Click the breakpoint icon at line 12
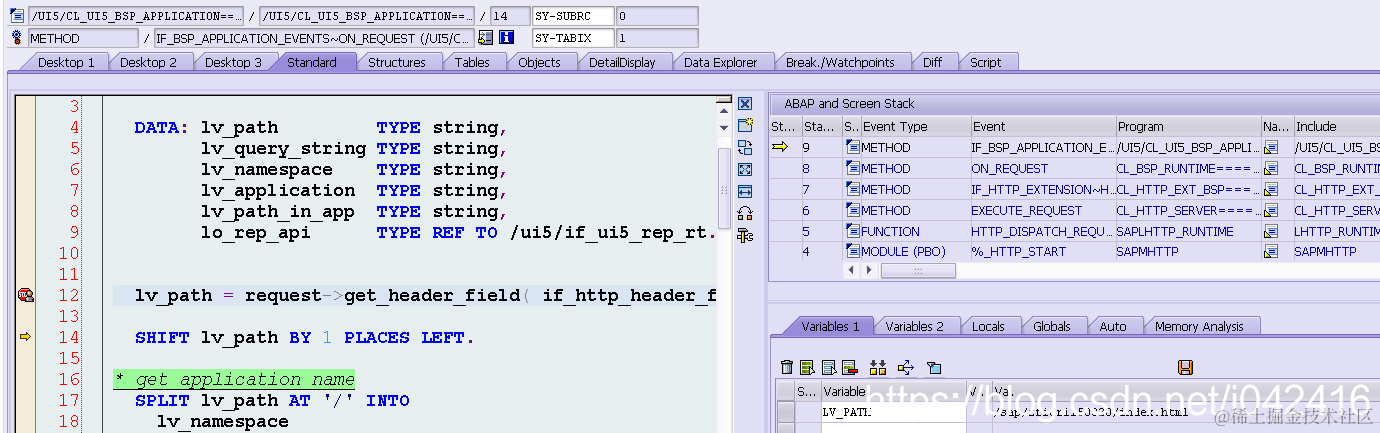This screenshot has width=1380, height=433. (26, 295)
